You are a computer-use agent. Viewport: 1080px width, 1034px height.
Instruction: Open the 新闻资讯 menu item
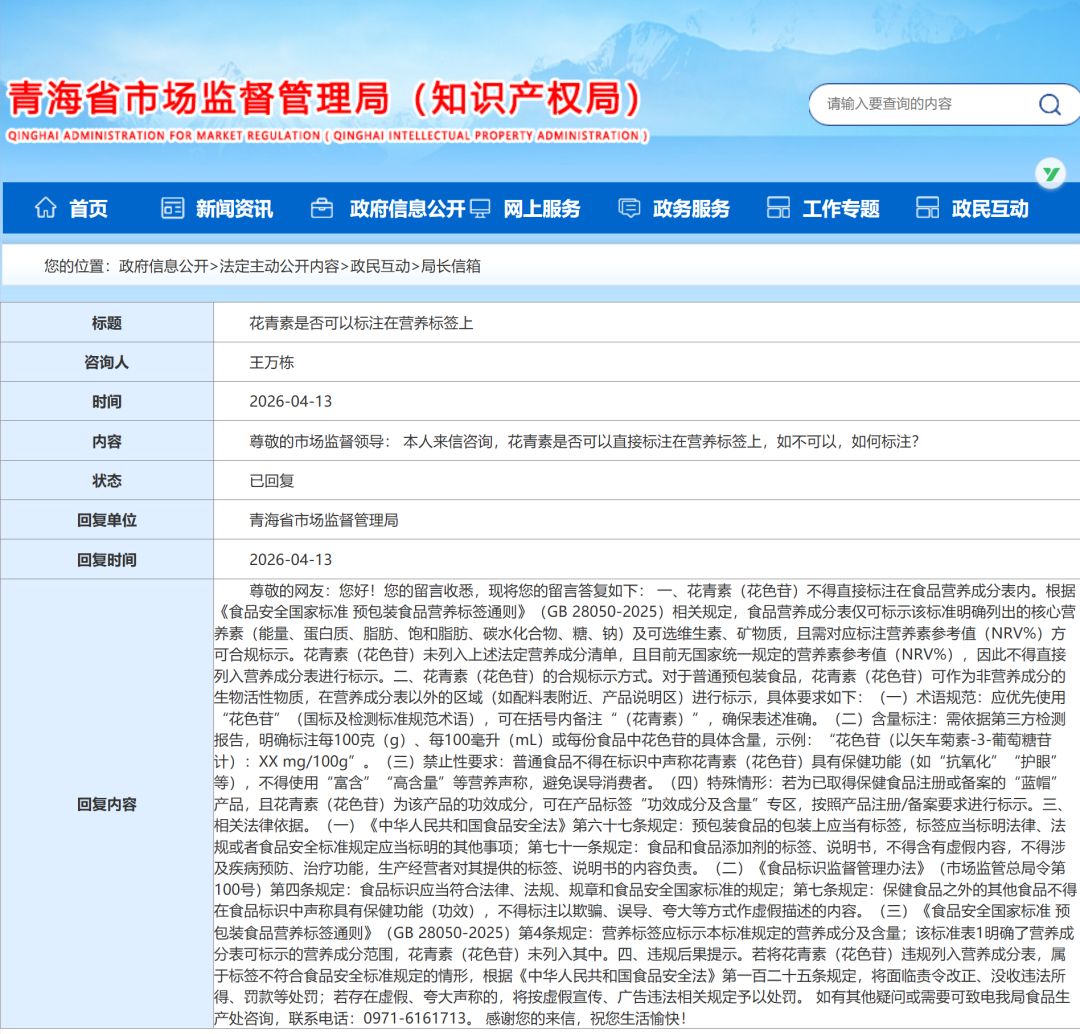pyautogui.click(x=234, y=209)
